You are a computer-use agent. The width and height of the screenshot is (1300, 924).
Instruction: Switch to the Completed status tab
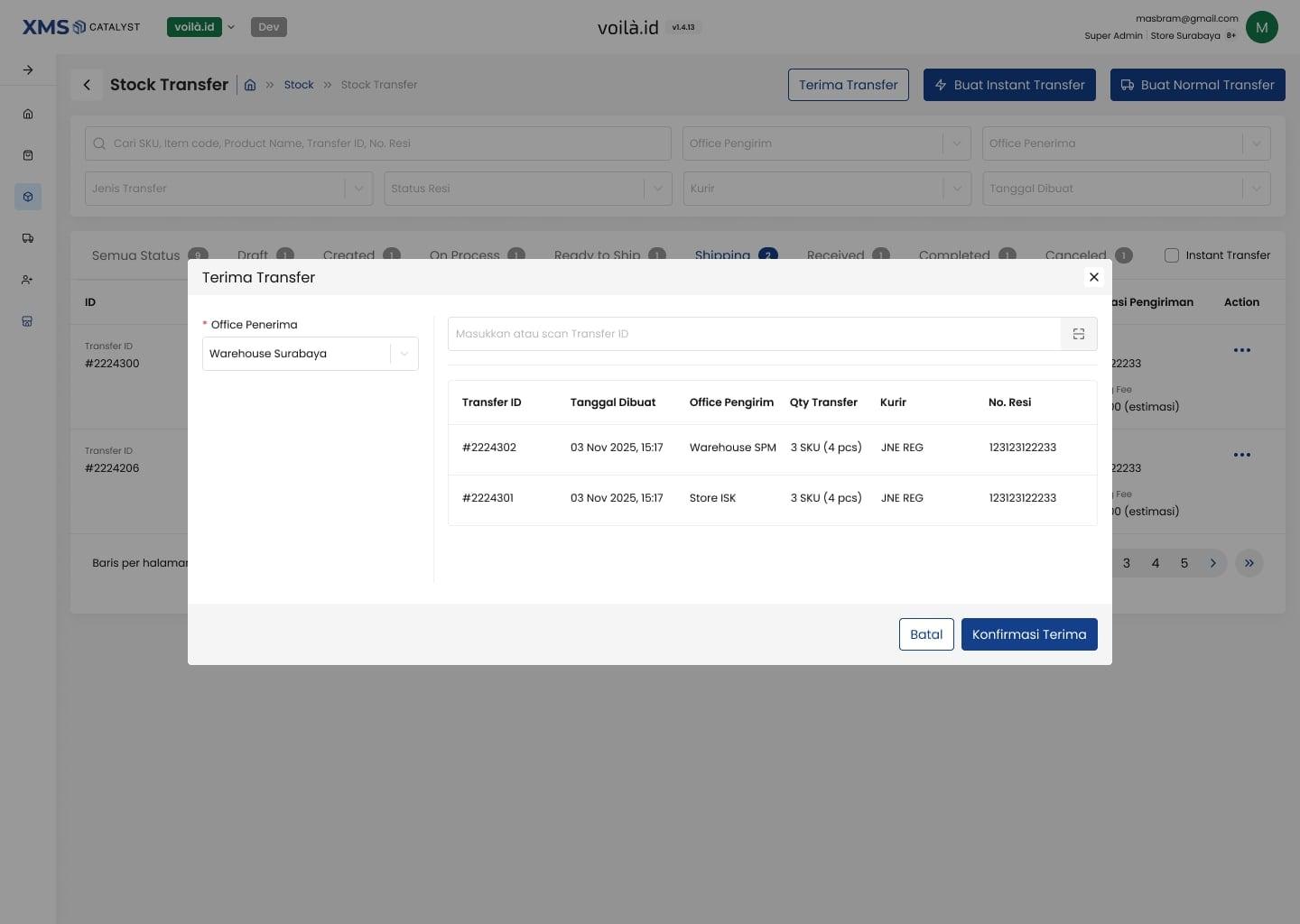tap(967, 254)
